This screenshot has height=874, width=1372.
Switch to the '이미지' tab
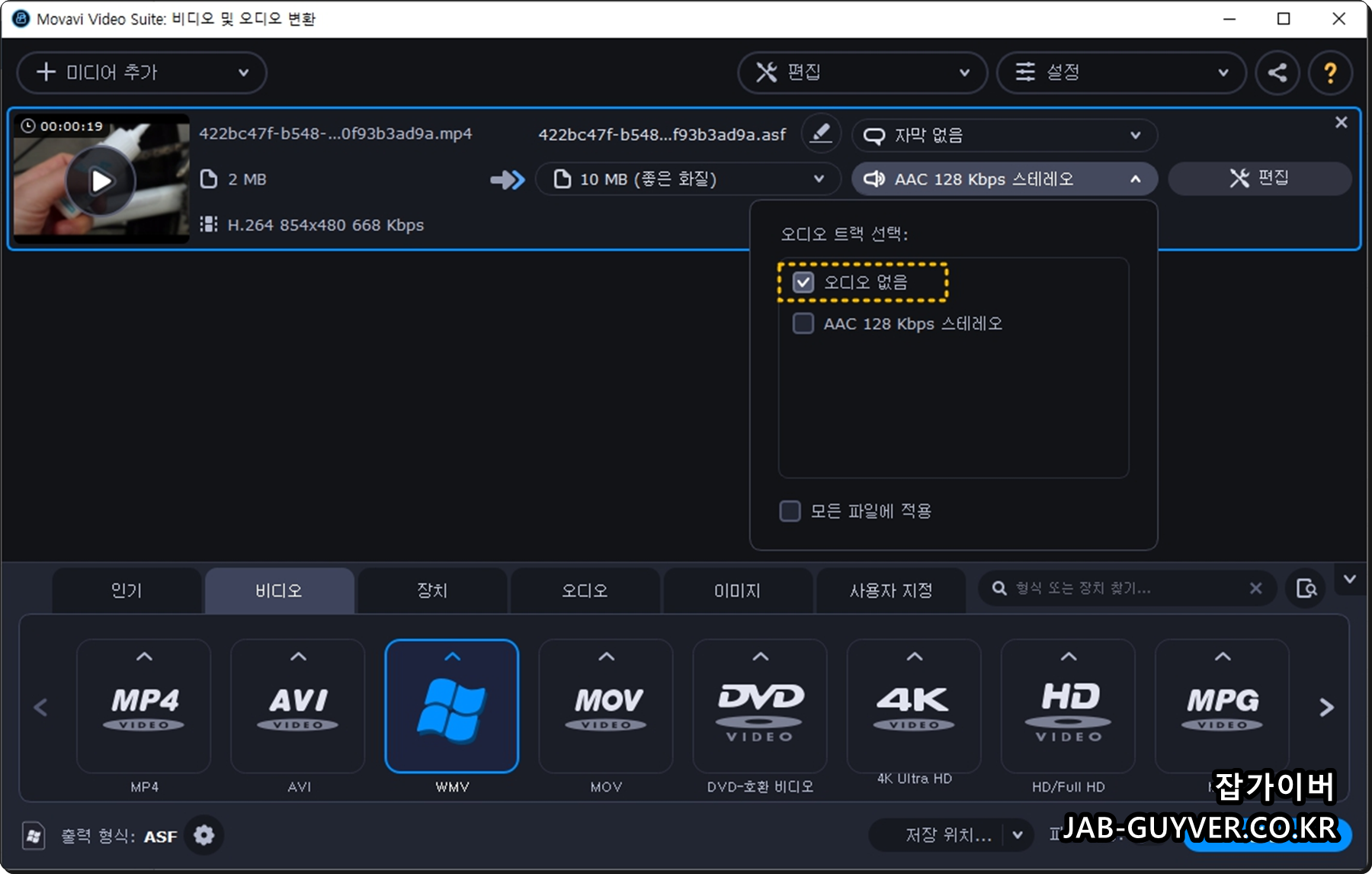[737, 590]
